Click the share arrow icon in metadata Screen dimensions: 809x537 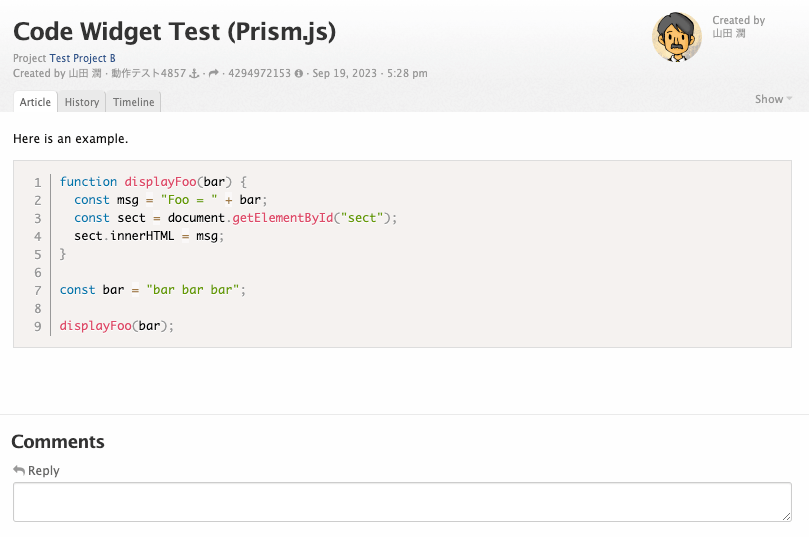[213, 74]
